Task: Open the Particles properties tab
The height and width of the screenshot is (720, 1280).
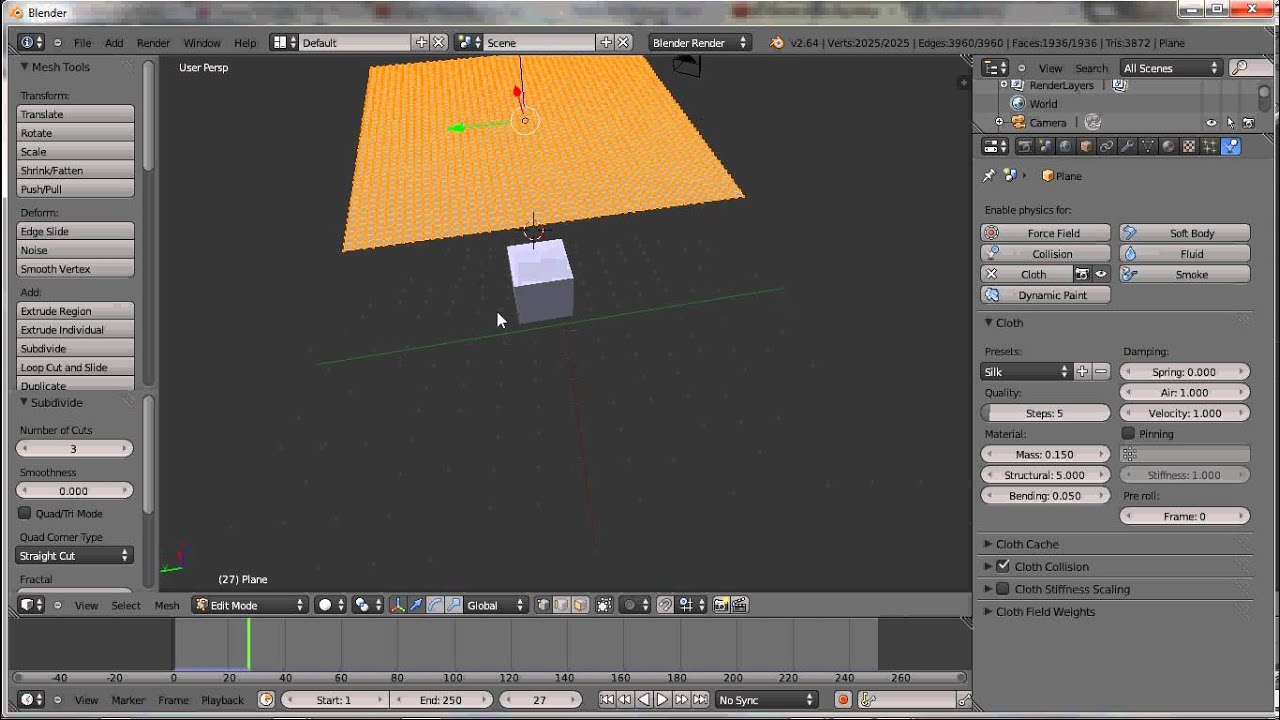Action: (1210, 146)
